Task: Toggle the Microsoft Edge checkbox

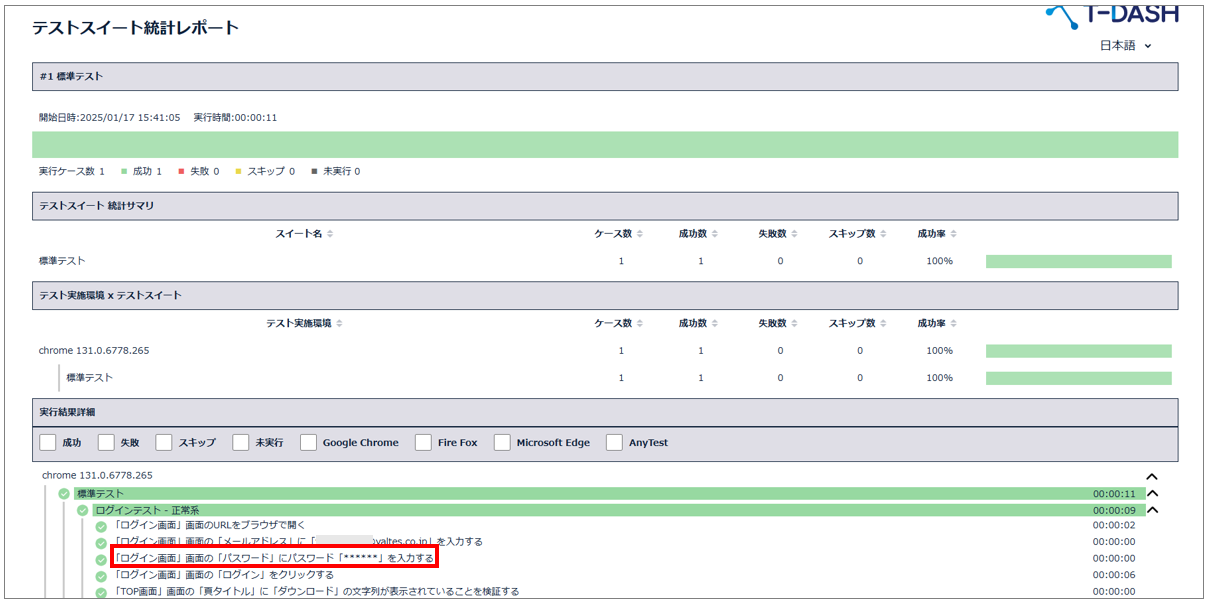Action: coord(502,442)
